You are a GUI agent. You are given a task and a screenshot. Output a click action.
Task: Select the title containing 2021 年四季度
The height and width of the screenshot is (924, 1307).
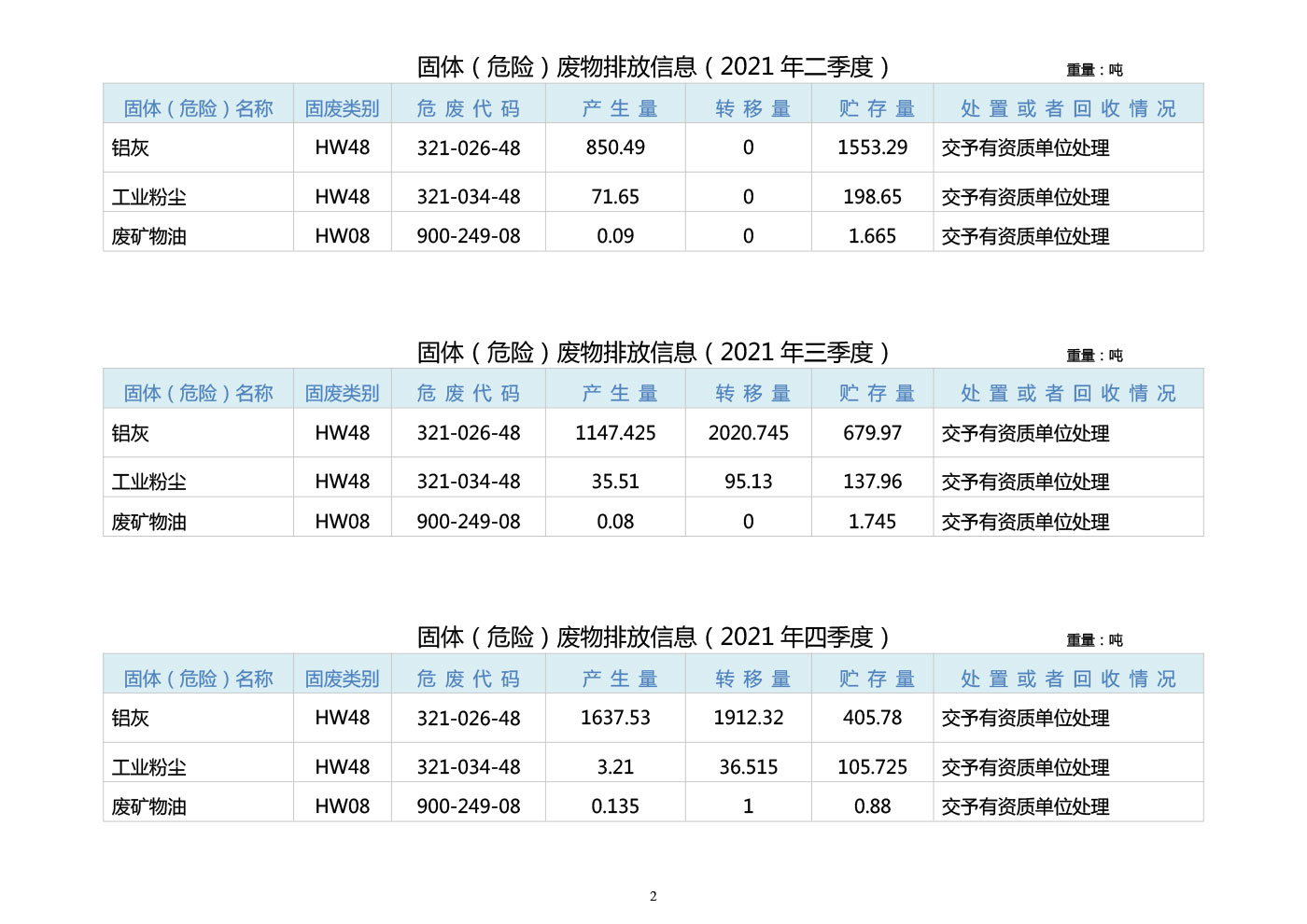[653, 637]
